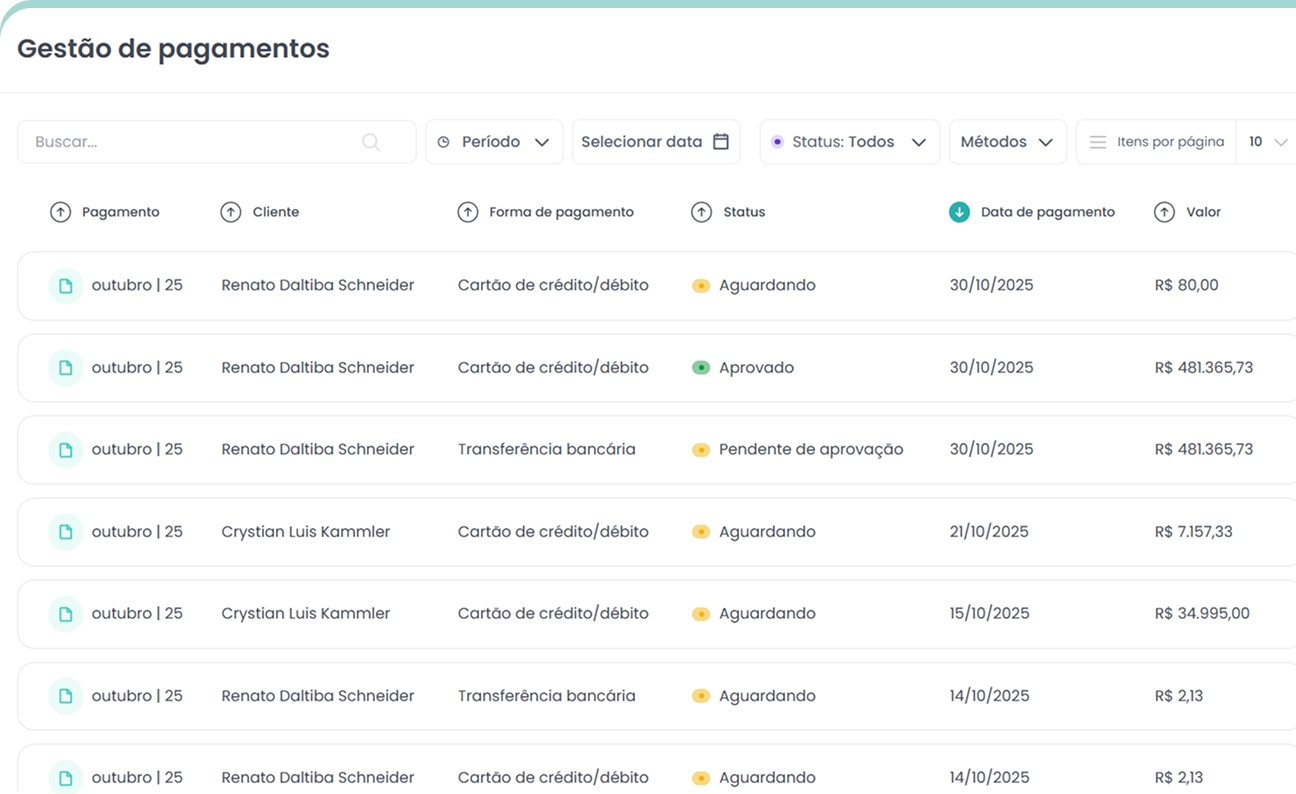1296x794 pixels.
Task: Expand the Período dropdown
Action: click(x=494, y=142)
